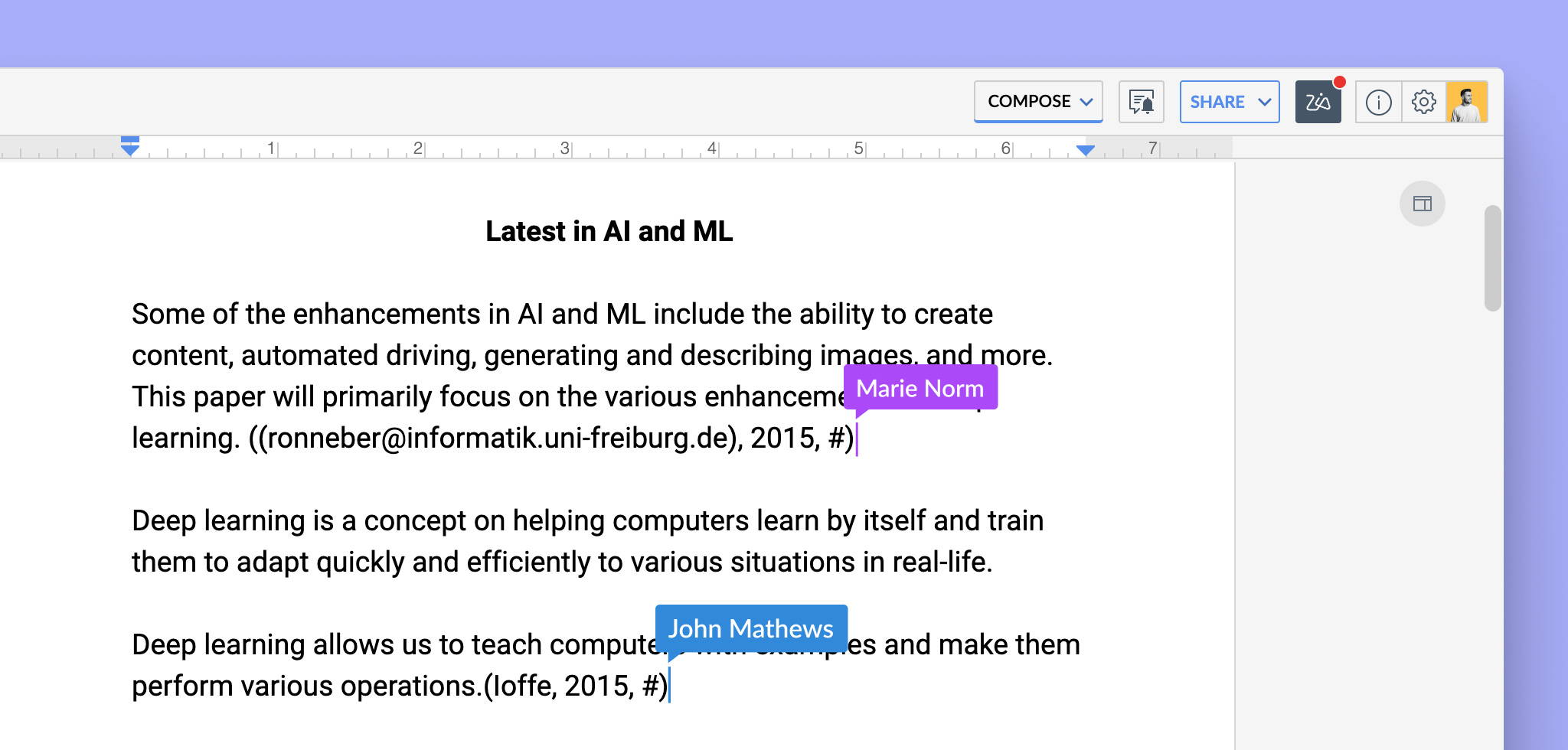Screen dimensions: 1568x750
Task: Click the vertical scrollbar thumb
Action: coord(1492,258)
